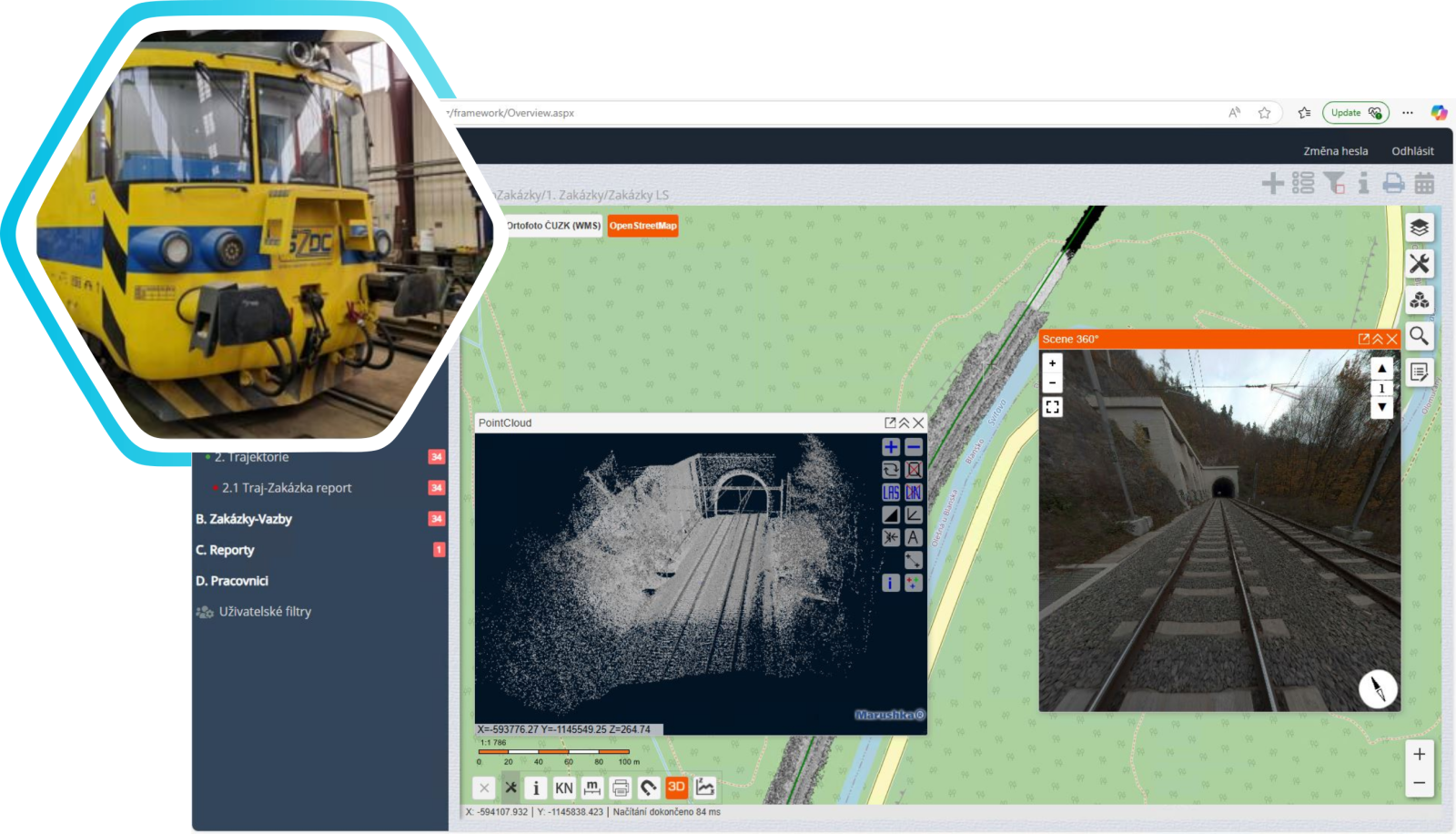Click the rotate icon in PointCloud panel

[x=891, y=470]
